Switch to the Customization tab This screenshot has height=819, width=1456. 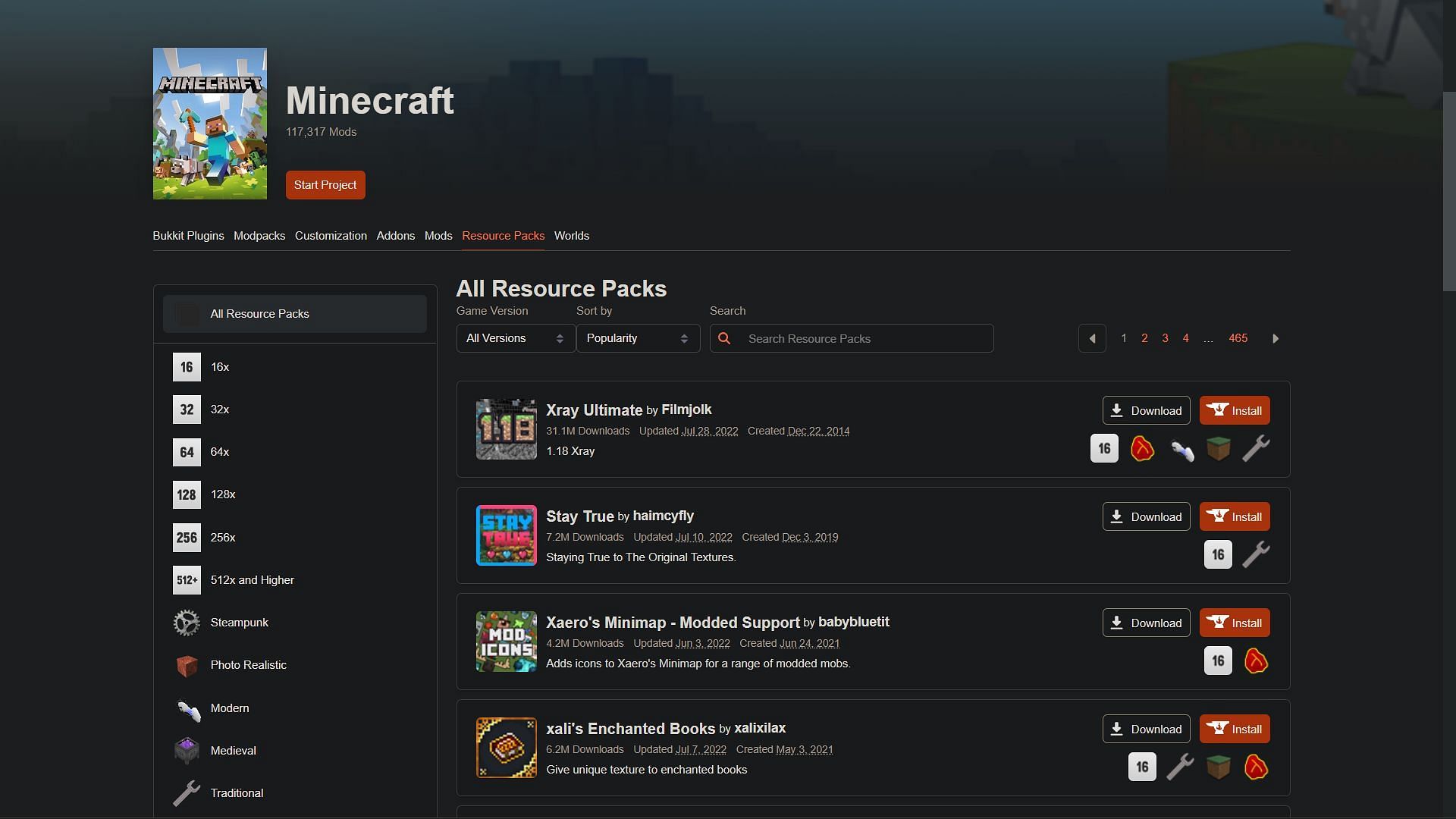click(x=331, y=236)
